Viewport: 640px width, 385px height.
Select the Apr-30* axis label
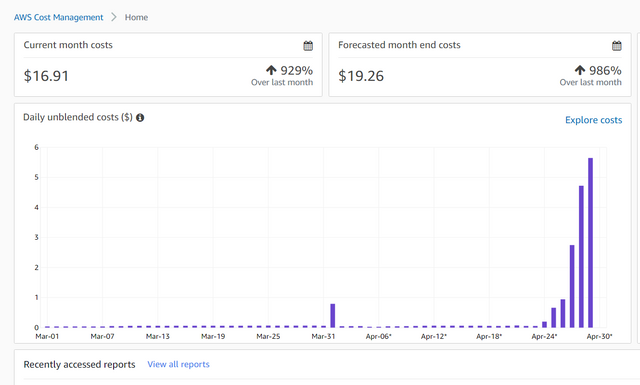pos(600,336)
